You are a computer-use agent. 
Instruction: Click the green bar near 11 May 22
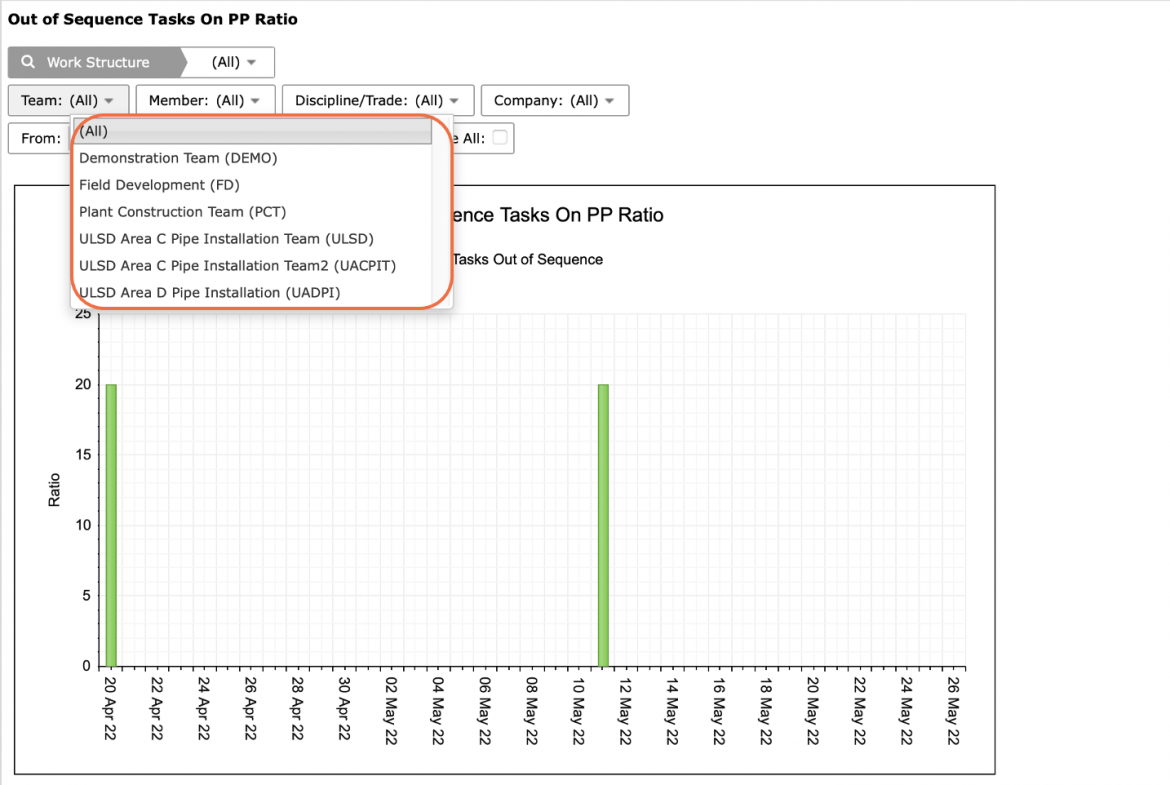tap(603, 525)
